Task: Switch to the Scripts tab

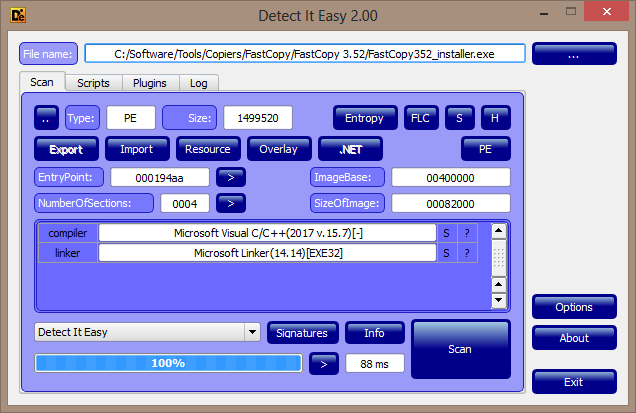Action: (x=93, y=83)
